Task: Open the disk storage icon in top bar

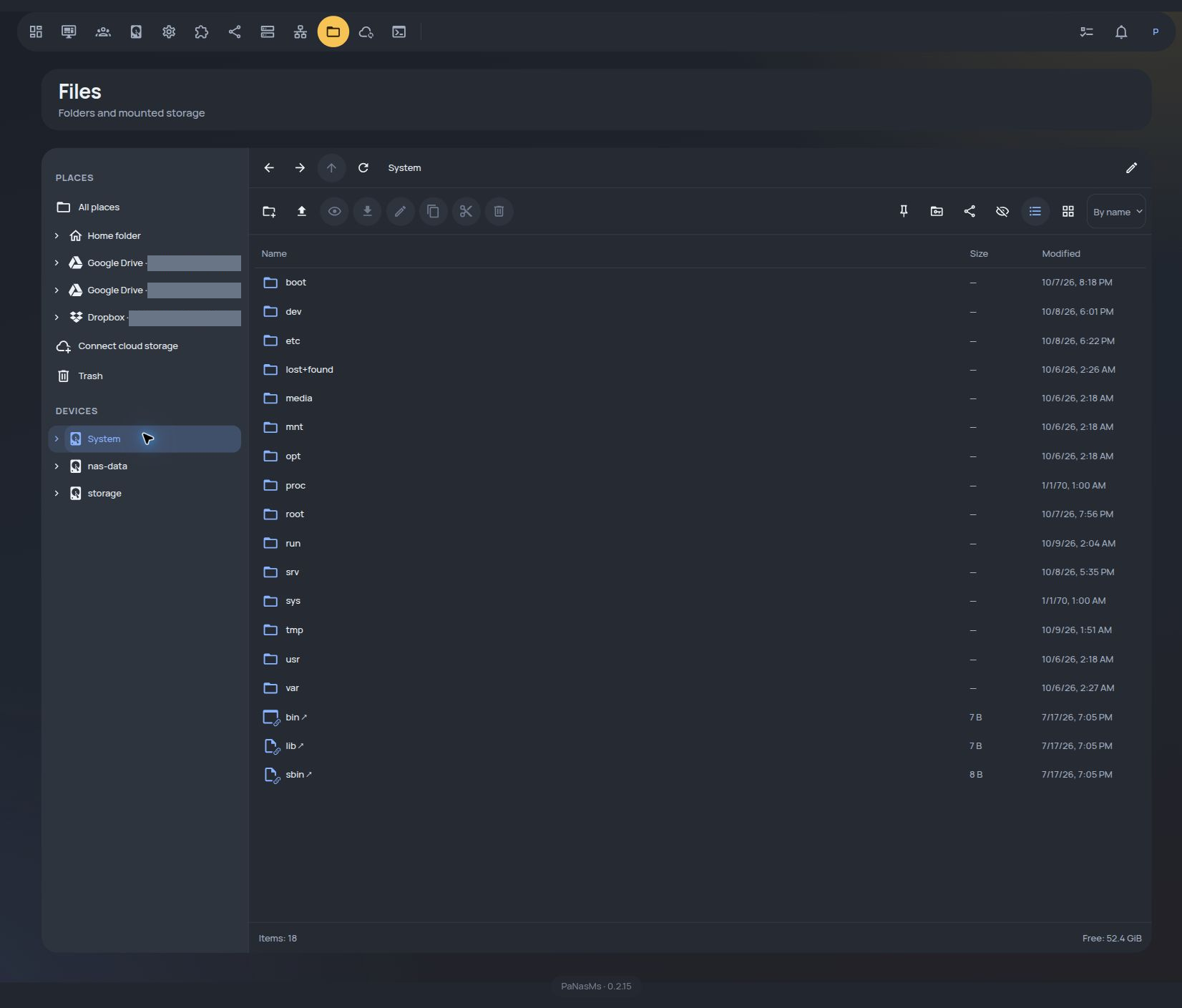Action: 136,31
